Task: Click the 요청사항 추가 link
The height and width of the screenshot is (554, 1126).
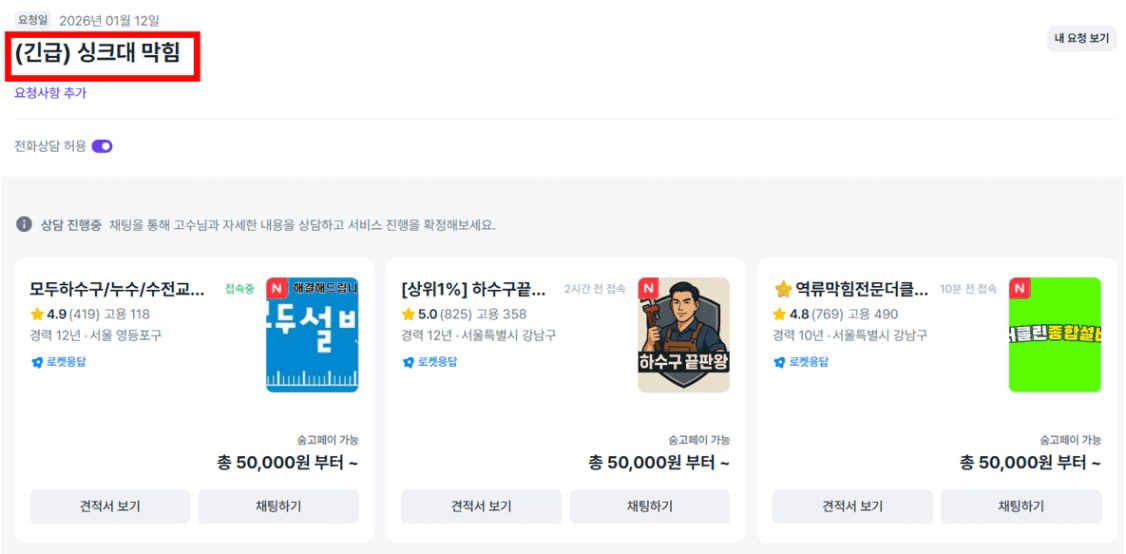Action: (50, 93)
